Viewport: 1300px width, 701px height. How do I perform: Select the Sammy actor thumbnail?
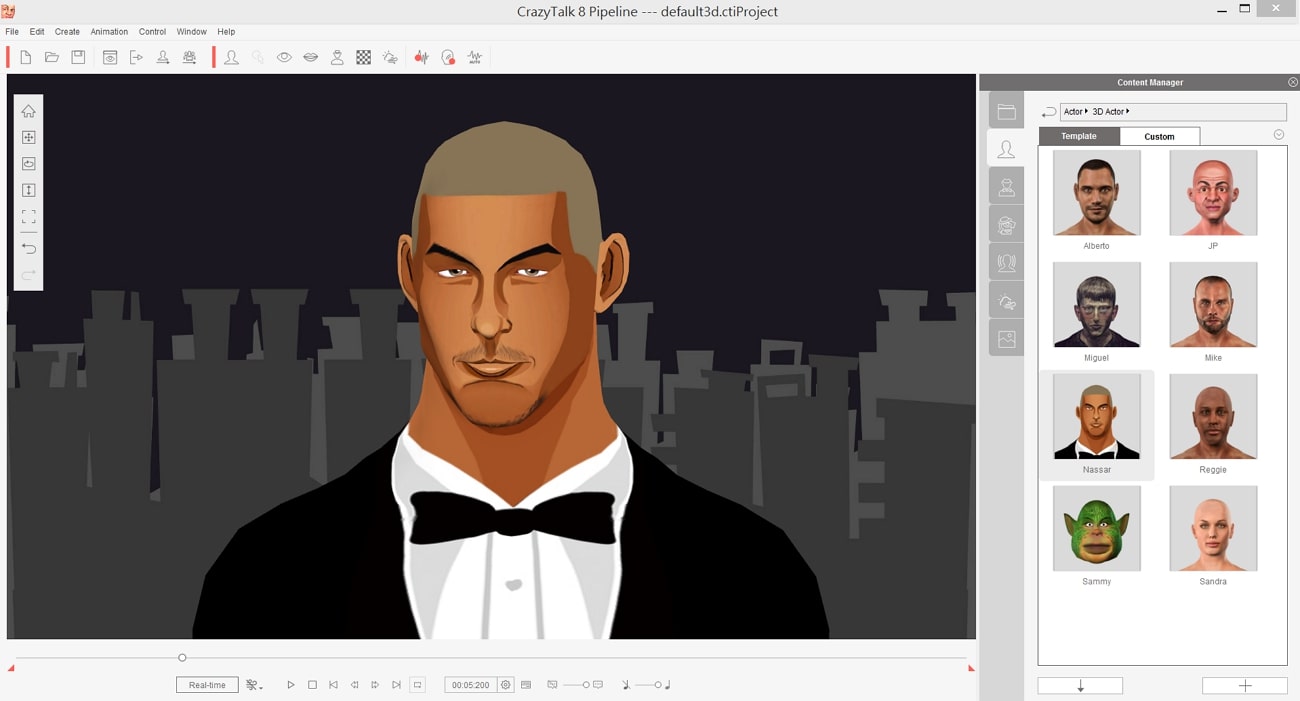click(x=1096, y=529)
